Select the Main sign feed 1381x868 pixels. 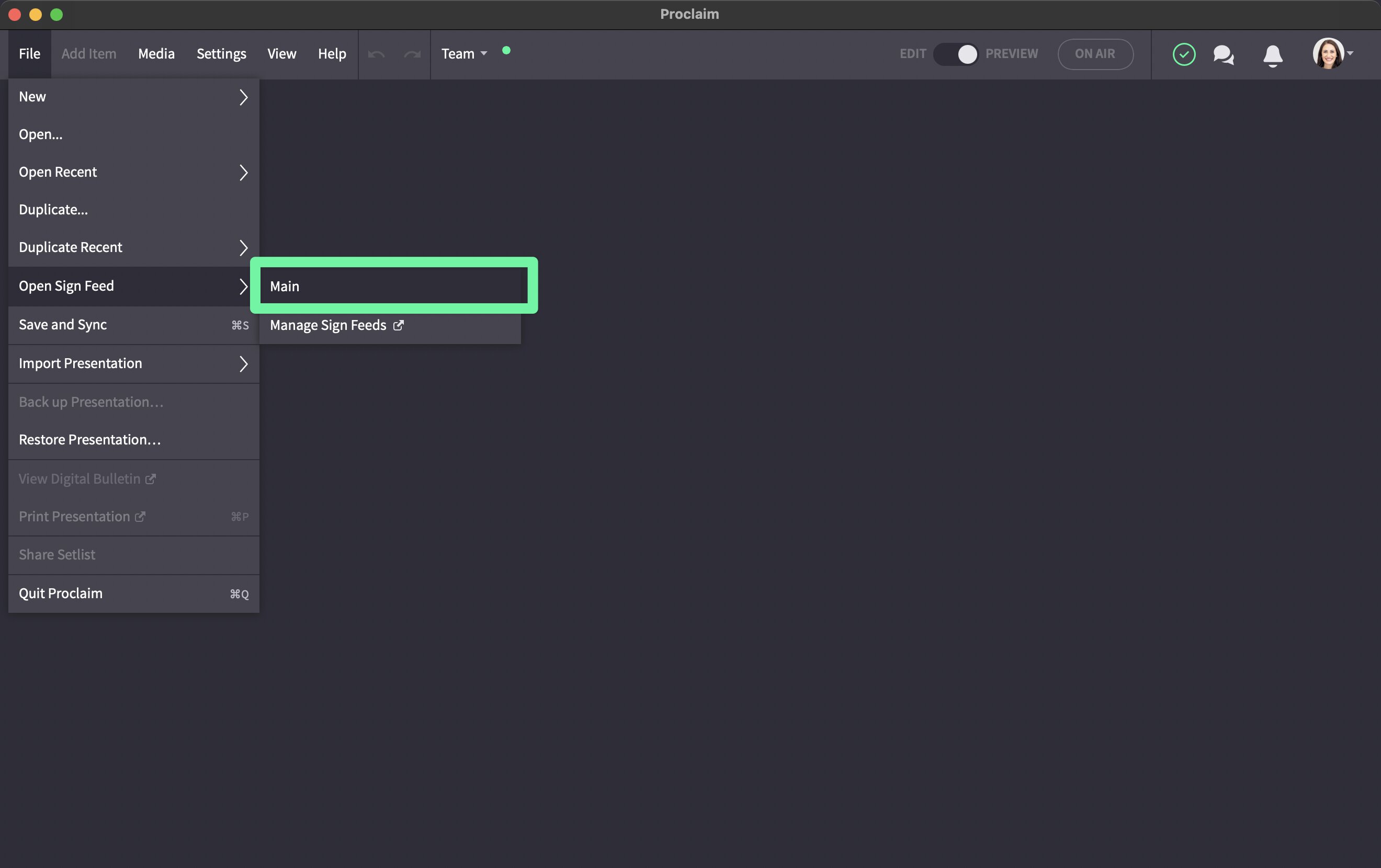coord(394,285)
